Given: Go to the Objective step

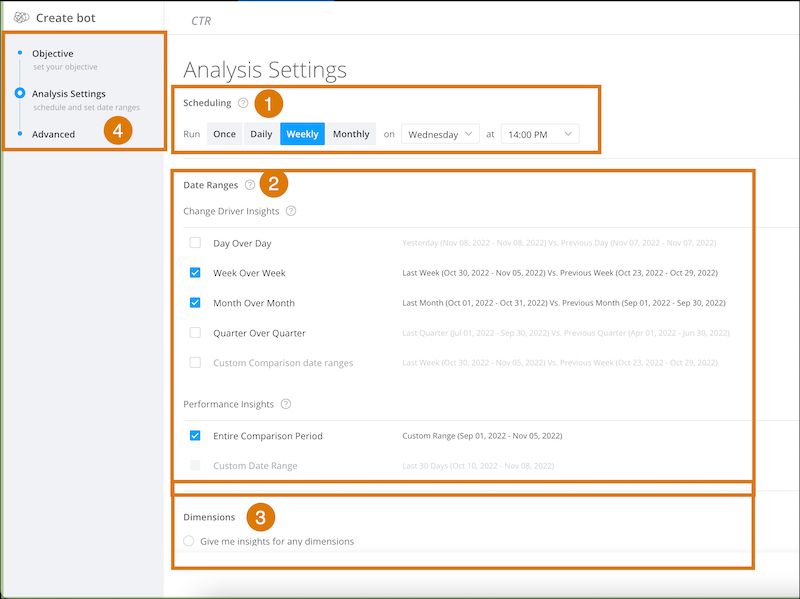Looking at the screenshot, I should coord(53,54).
